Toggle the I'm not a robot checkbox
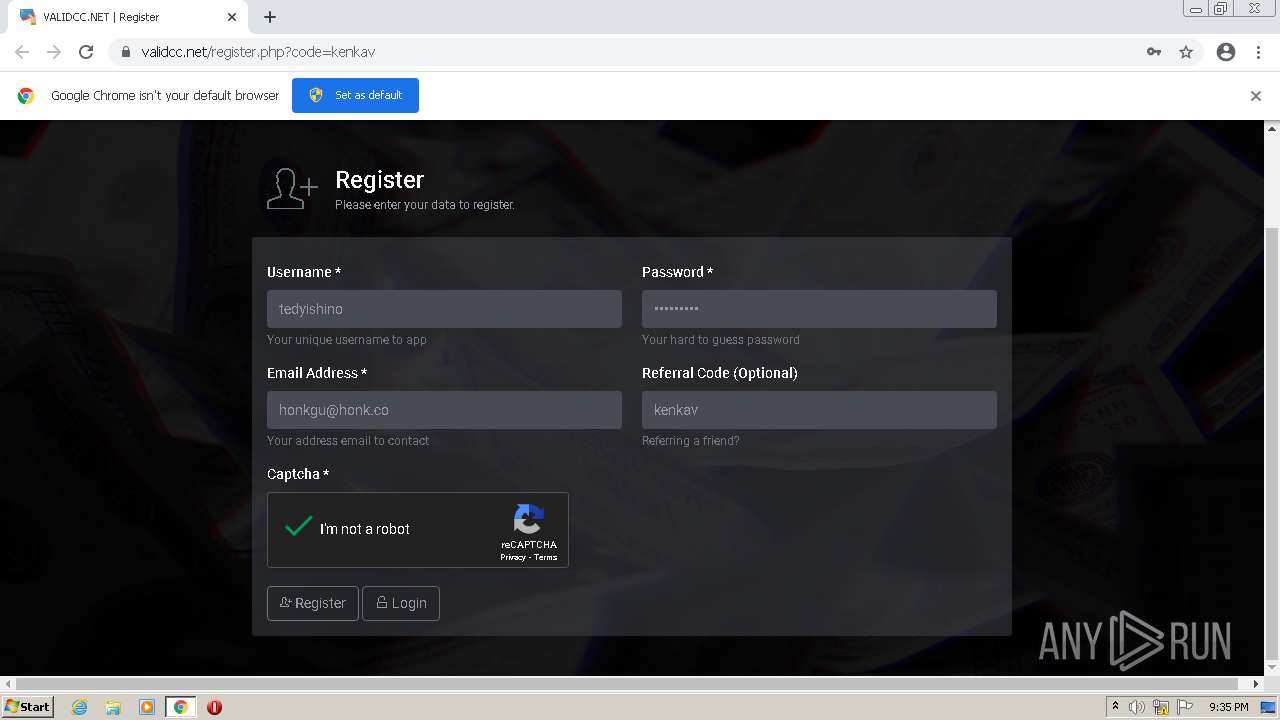This screenshot has height=720, width=1280. pos(298,527)
